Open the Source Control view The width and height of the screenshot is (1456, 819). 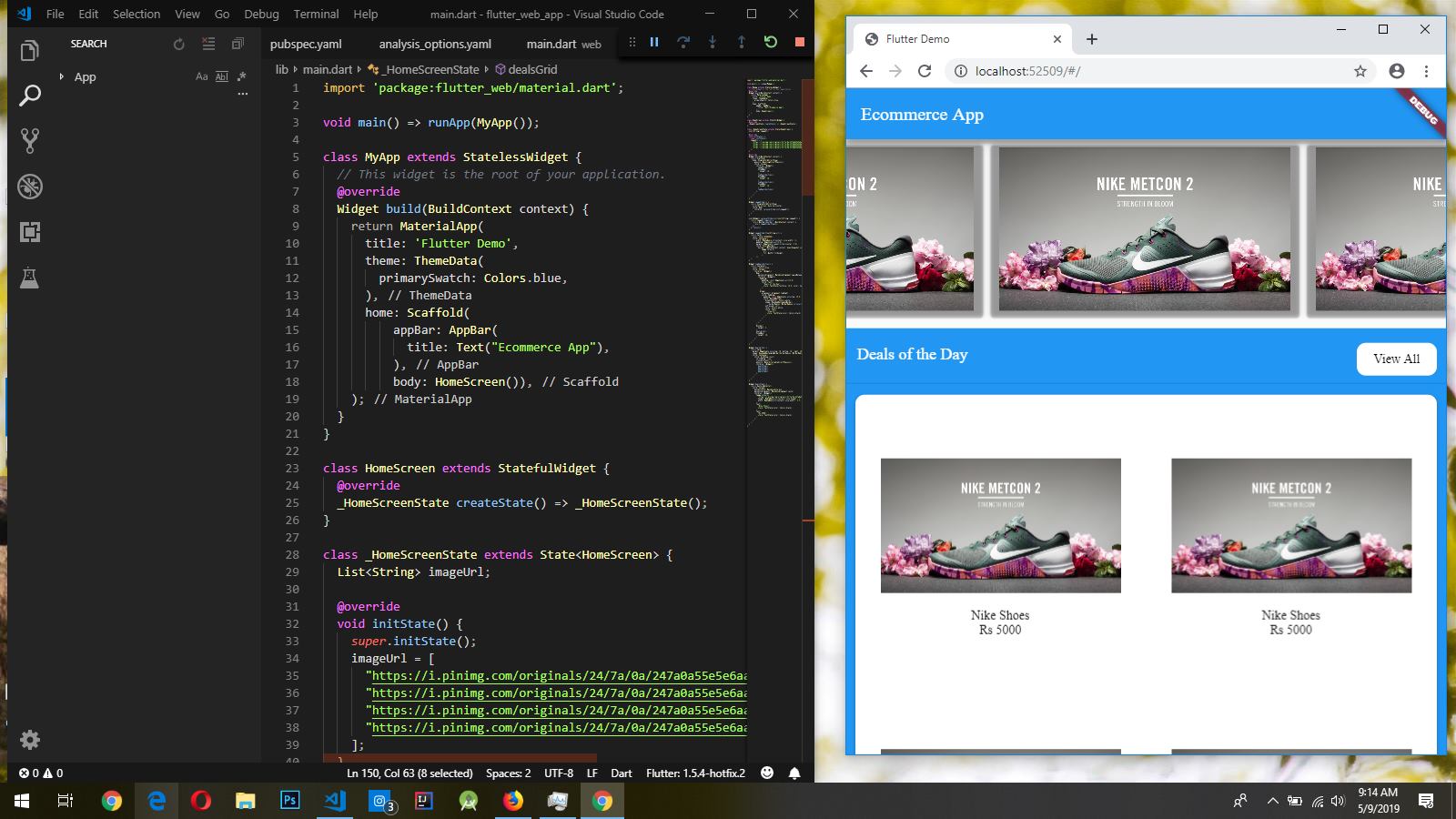(x=30, y=141)
